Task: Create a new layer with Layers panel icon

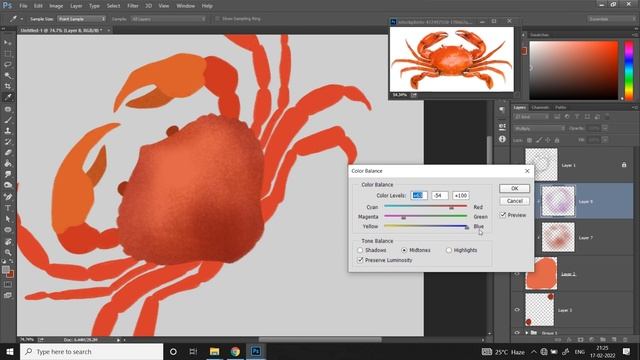Action: click(614, 340)
